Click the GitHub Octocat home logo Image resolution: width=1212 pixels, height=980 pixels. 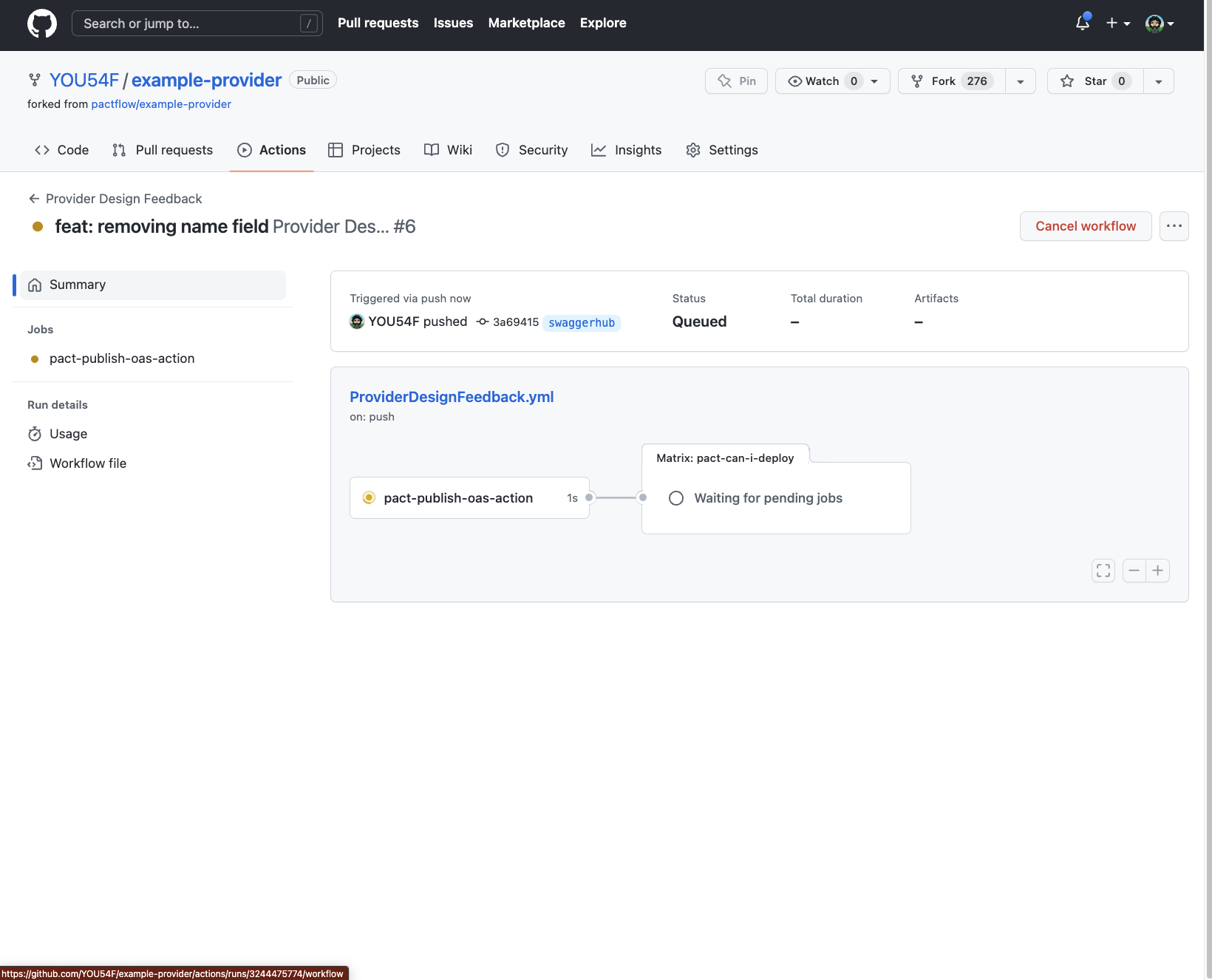42,24
